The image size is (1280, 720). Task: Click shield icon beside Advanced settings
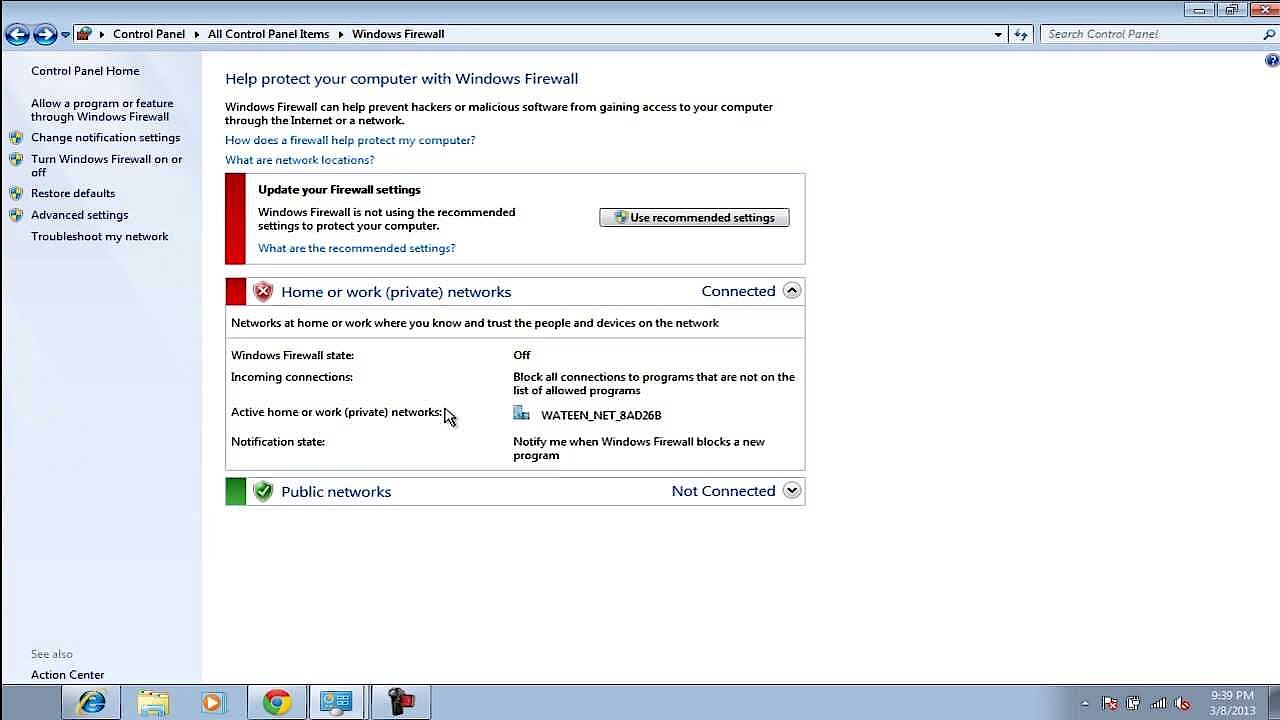pyautogui.click(x=16, y=215)
